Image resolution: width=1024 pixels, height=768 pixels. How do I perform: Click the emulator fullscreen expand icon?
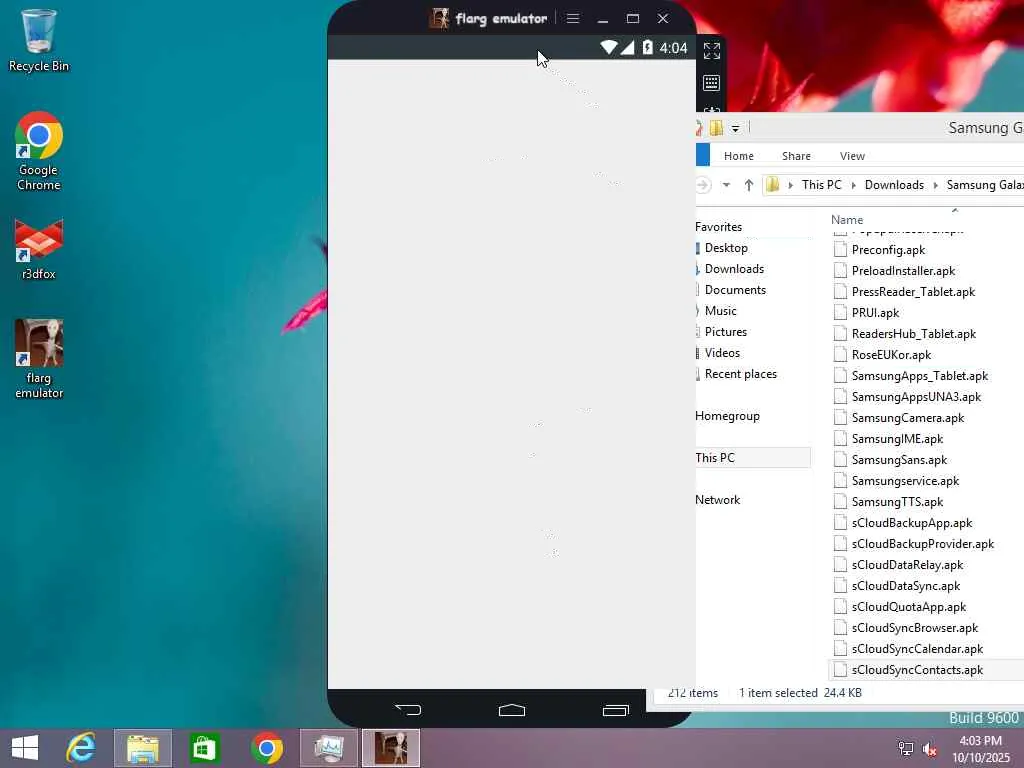(712, 50)
